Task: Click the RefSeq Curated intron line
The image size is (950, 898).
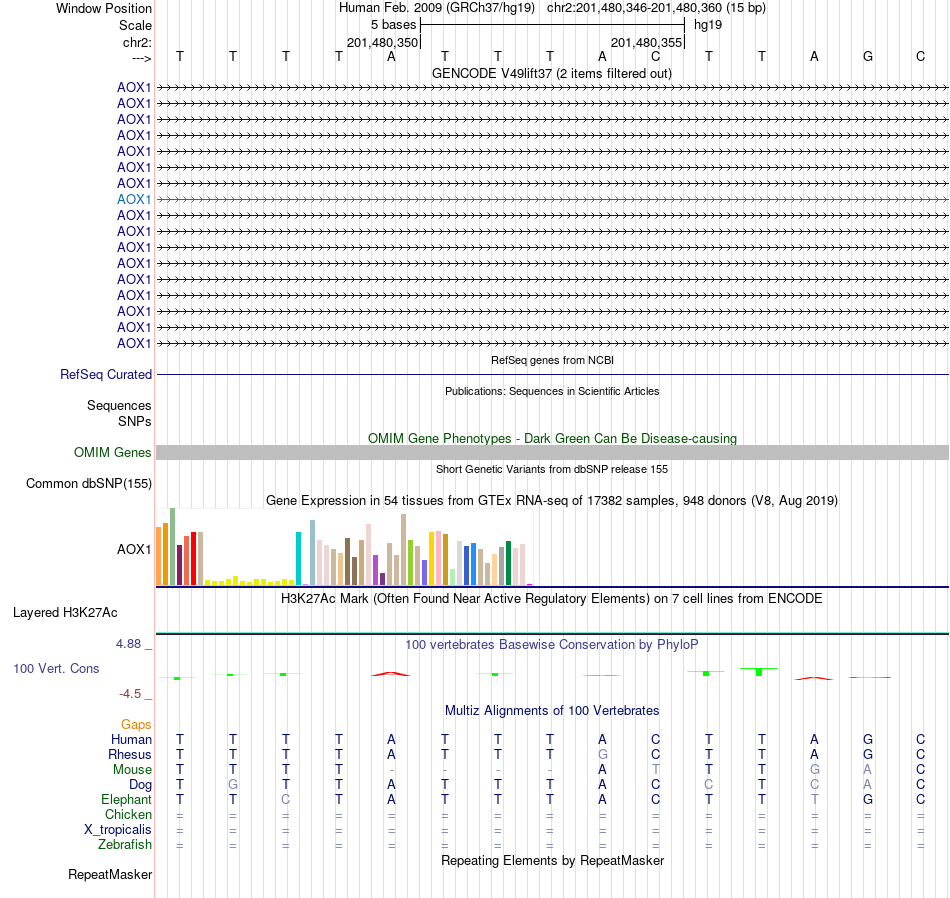Action: (552, 374)
